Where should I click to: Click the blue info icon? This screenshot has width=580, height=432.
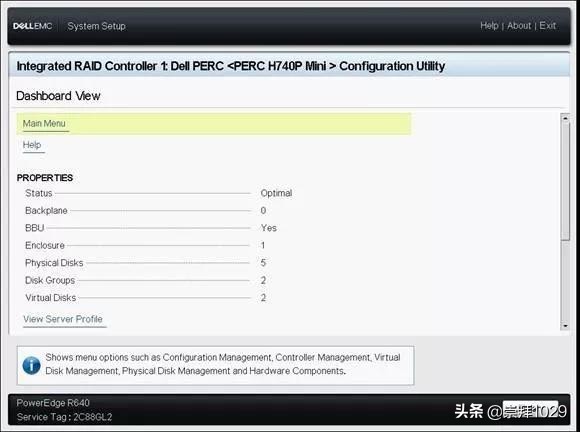pos(31,365)
